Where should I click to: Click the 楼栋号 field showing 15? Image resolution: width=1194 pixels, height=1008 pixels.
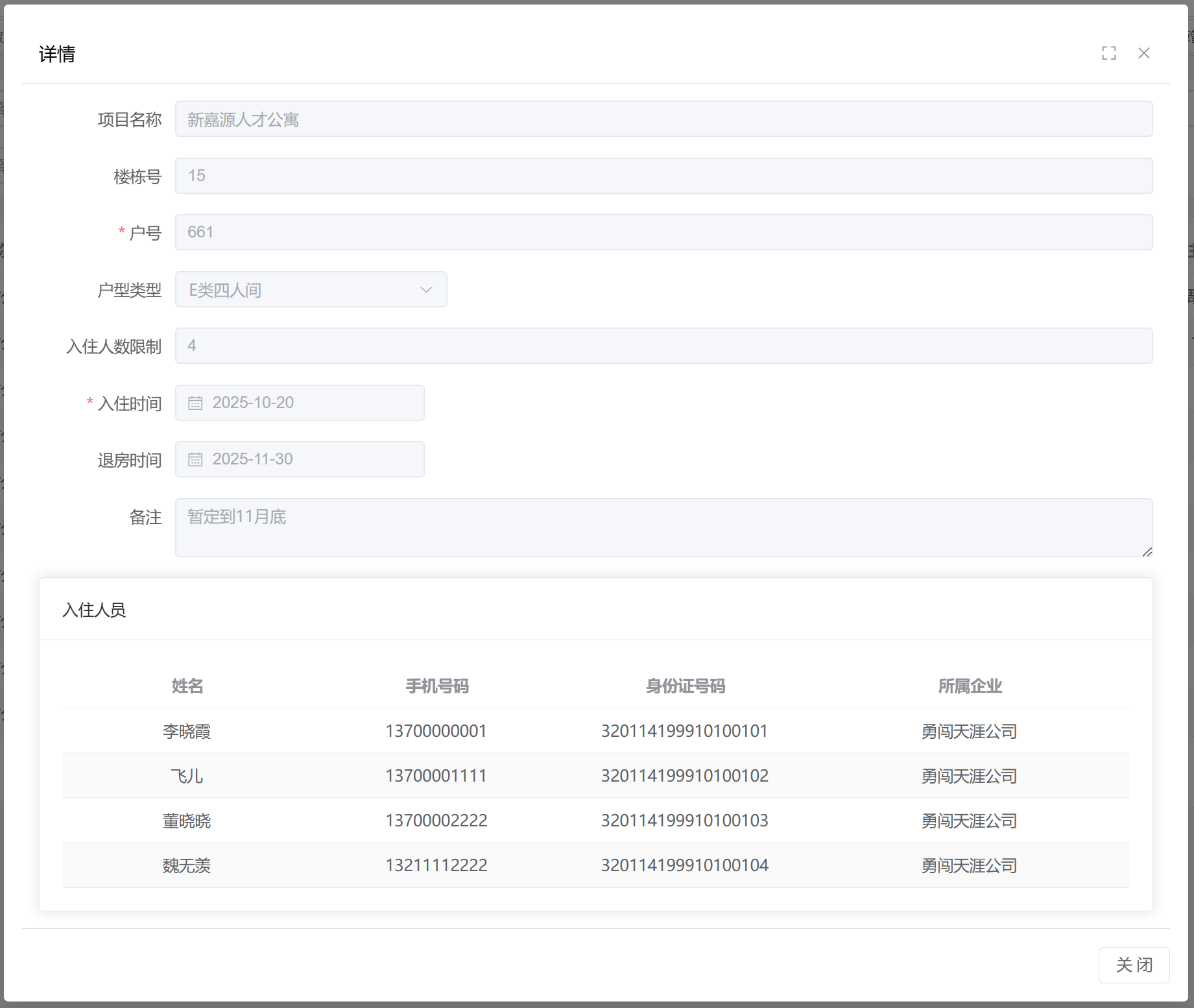pos(663,176)
